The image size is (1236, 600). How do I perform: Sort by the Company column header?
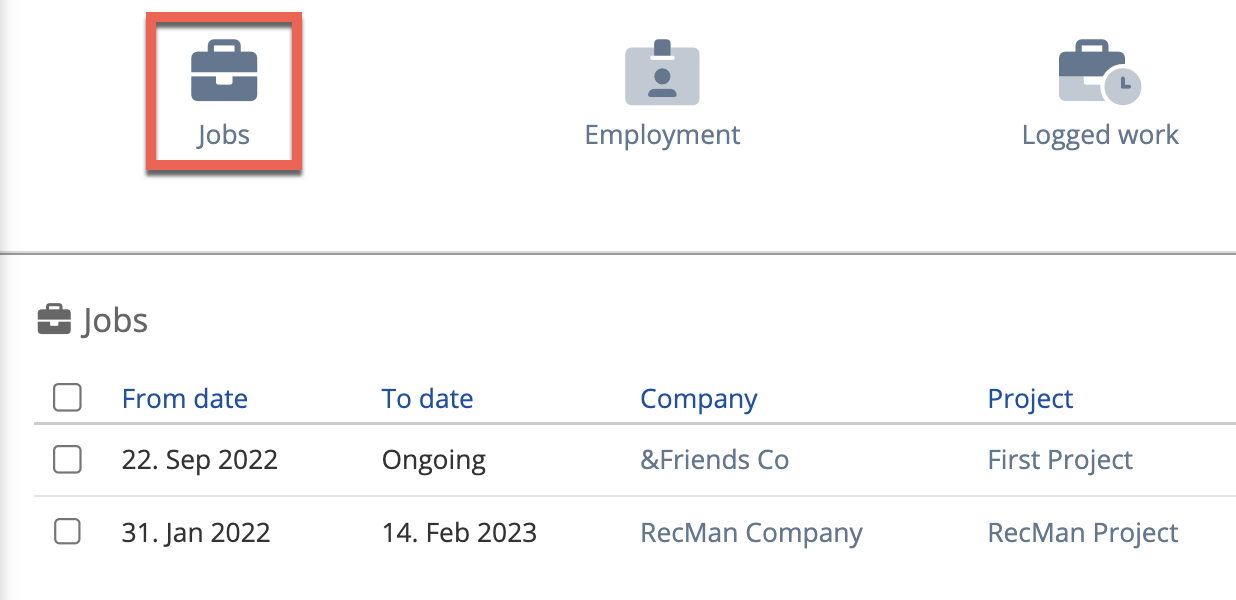[699, 399]
